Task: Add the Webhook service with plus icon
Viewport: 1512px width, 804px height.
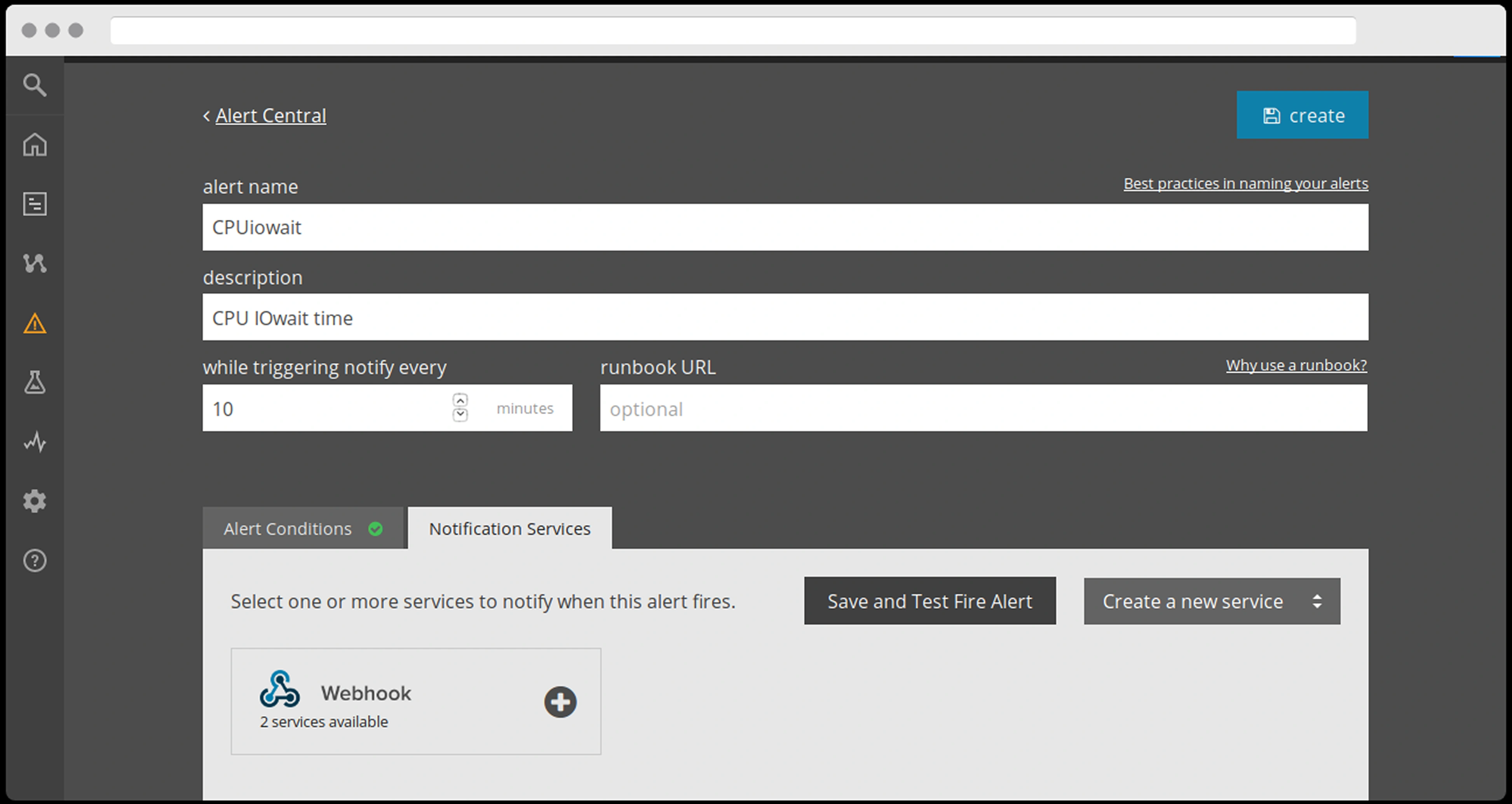Action: coord(560,702)
